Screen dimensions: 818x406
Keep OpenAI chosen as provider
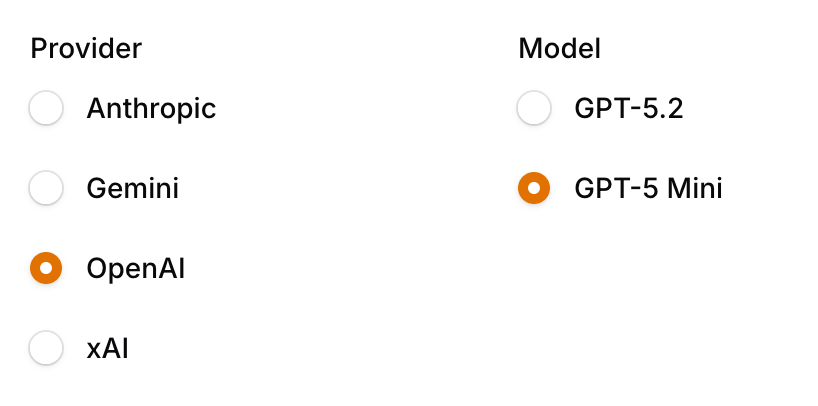[46, 268]
